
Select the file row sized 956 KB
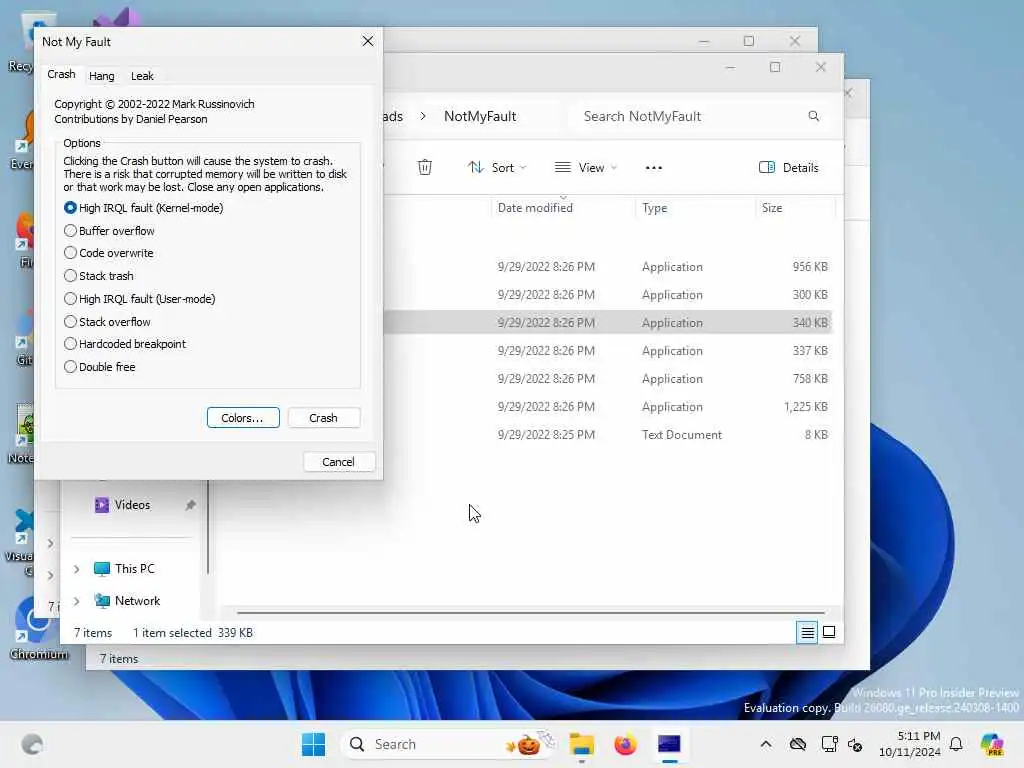point(607,266)
